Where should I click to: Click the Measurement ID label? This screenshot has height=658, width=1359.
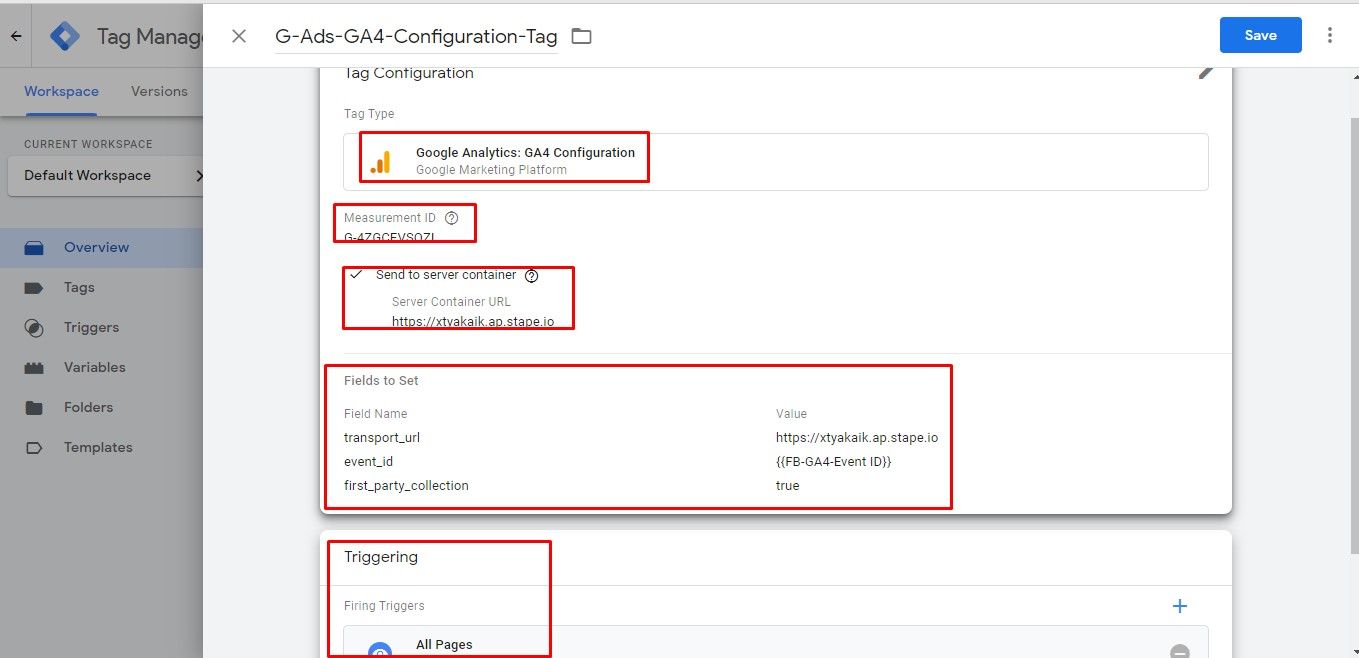390,218
